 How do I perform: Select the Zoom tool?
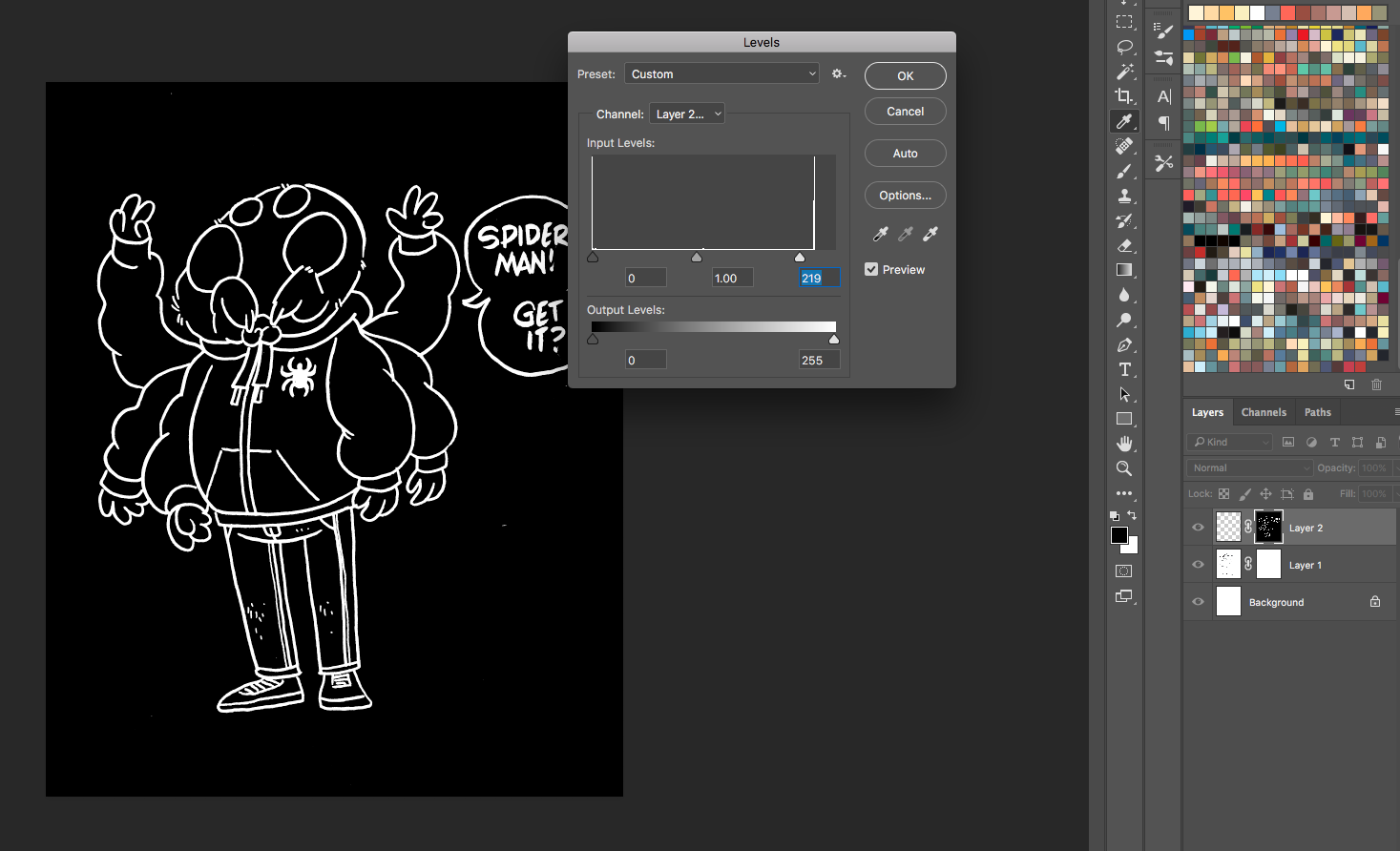pos(1124,468)
